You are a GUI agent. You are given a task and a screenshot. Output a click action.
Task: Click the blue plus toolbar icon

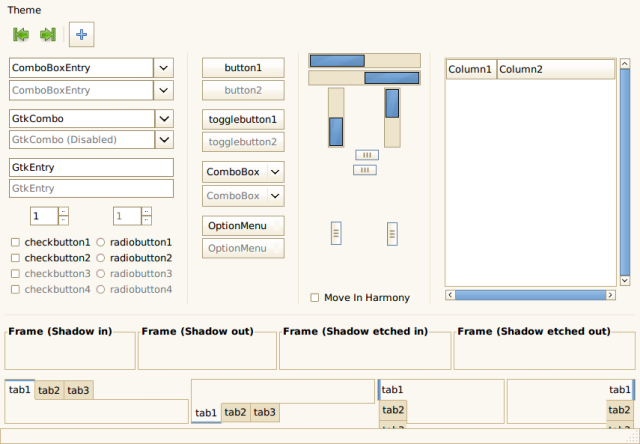coord(82,34)
